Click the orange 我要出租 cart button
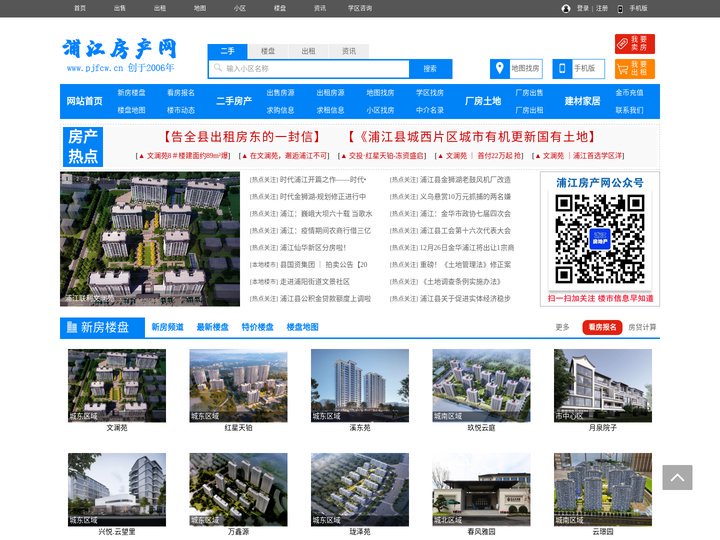The height and width of the screenshot is (540, 720). coord(635,69)
